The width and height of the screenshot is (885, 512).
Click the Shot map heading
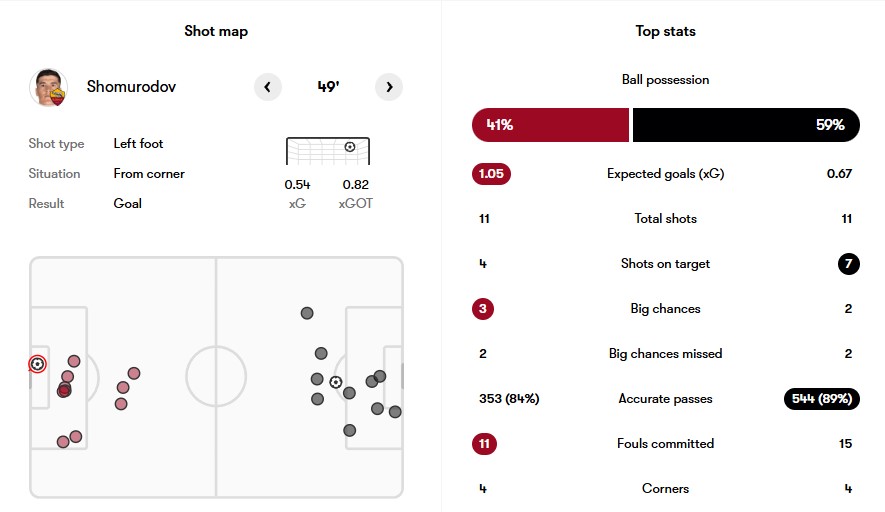[x=216, y=31]
